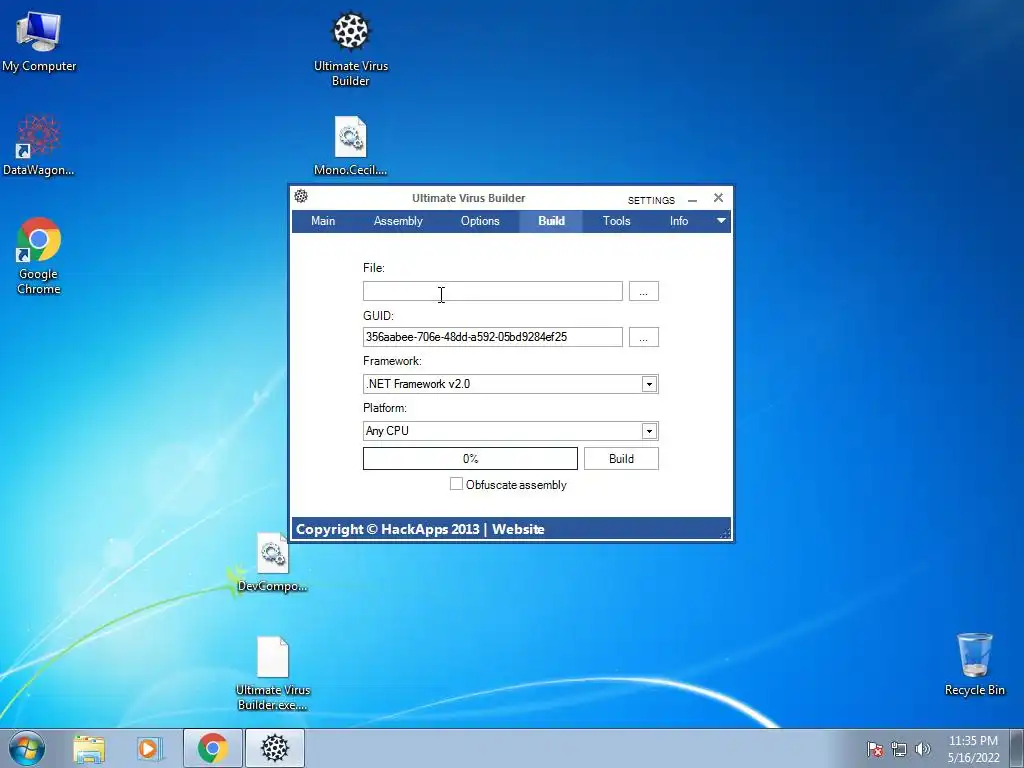Switch to the Main tab
1024x768 pixels.
point(323,221)
